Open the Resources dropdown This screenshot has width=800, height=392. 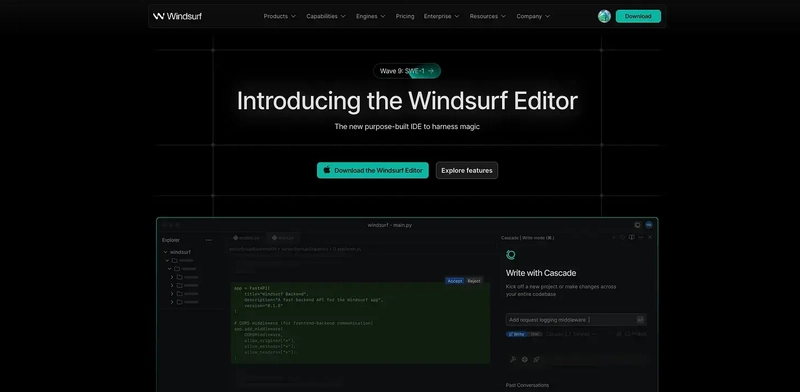[488, 16]
